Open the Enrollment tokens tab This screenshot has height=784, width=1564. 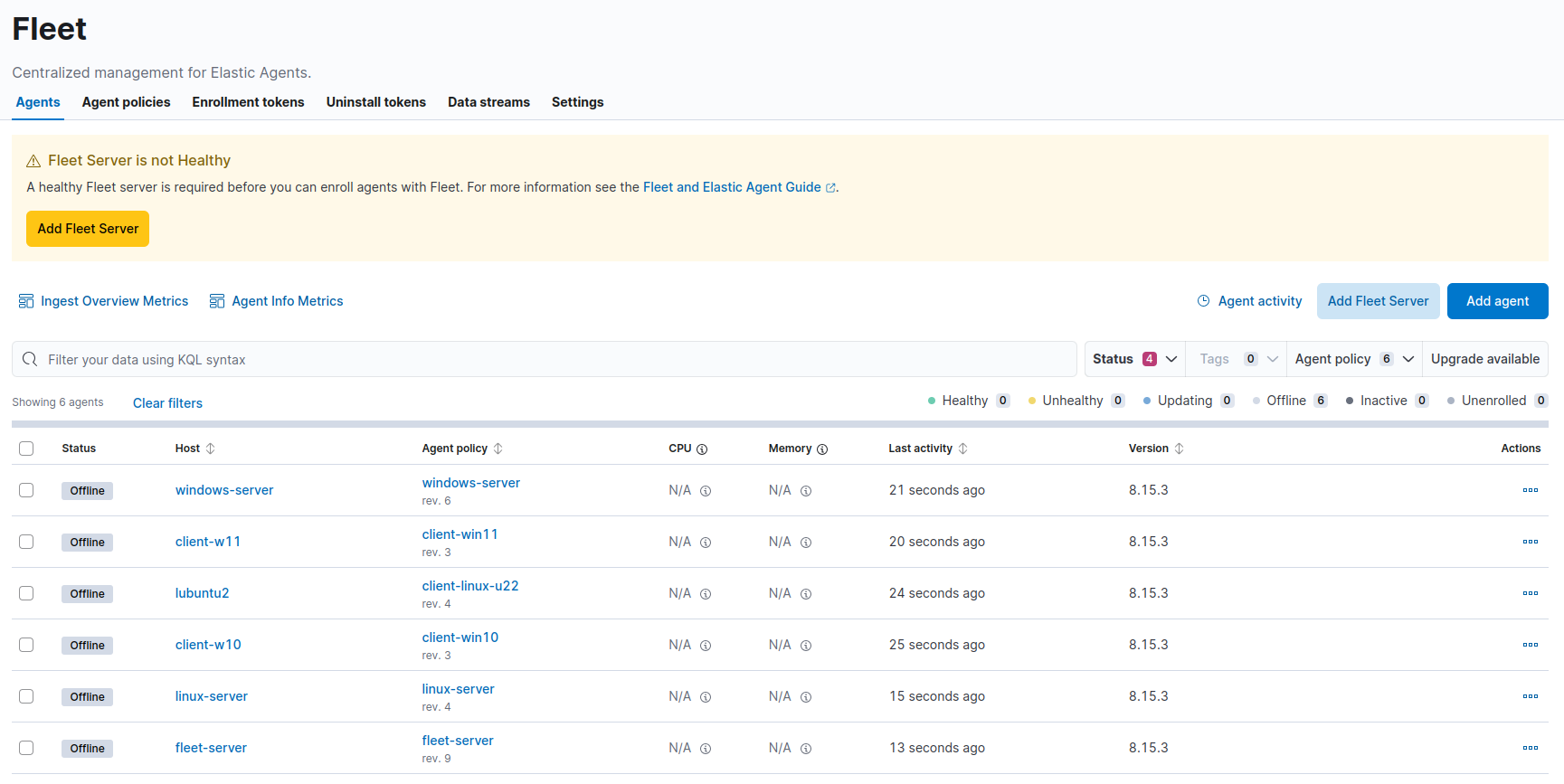pyautogui.click(x=248, y=102)
